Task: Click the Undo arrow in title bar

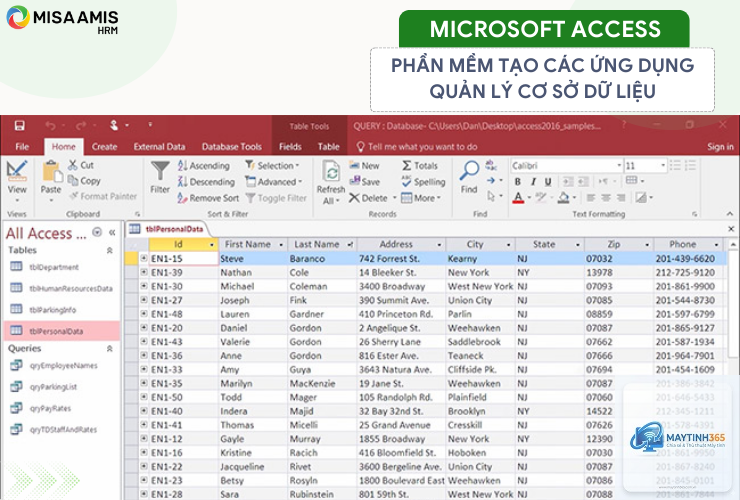Action: (x=50, y=126)
